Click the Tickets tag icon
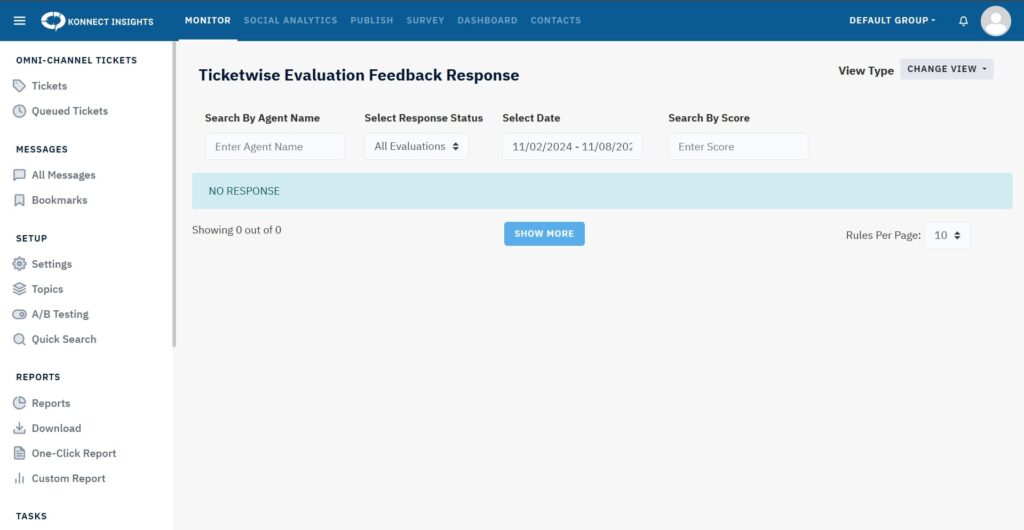This screenshot has height=530, width=1024. click(x=19, y=86)
